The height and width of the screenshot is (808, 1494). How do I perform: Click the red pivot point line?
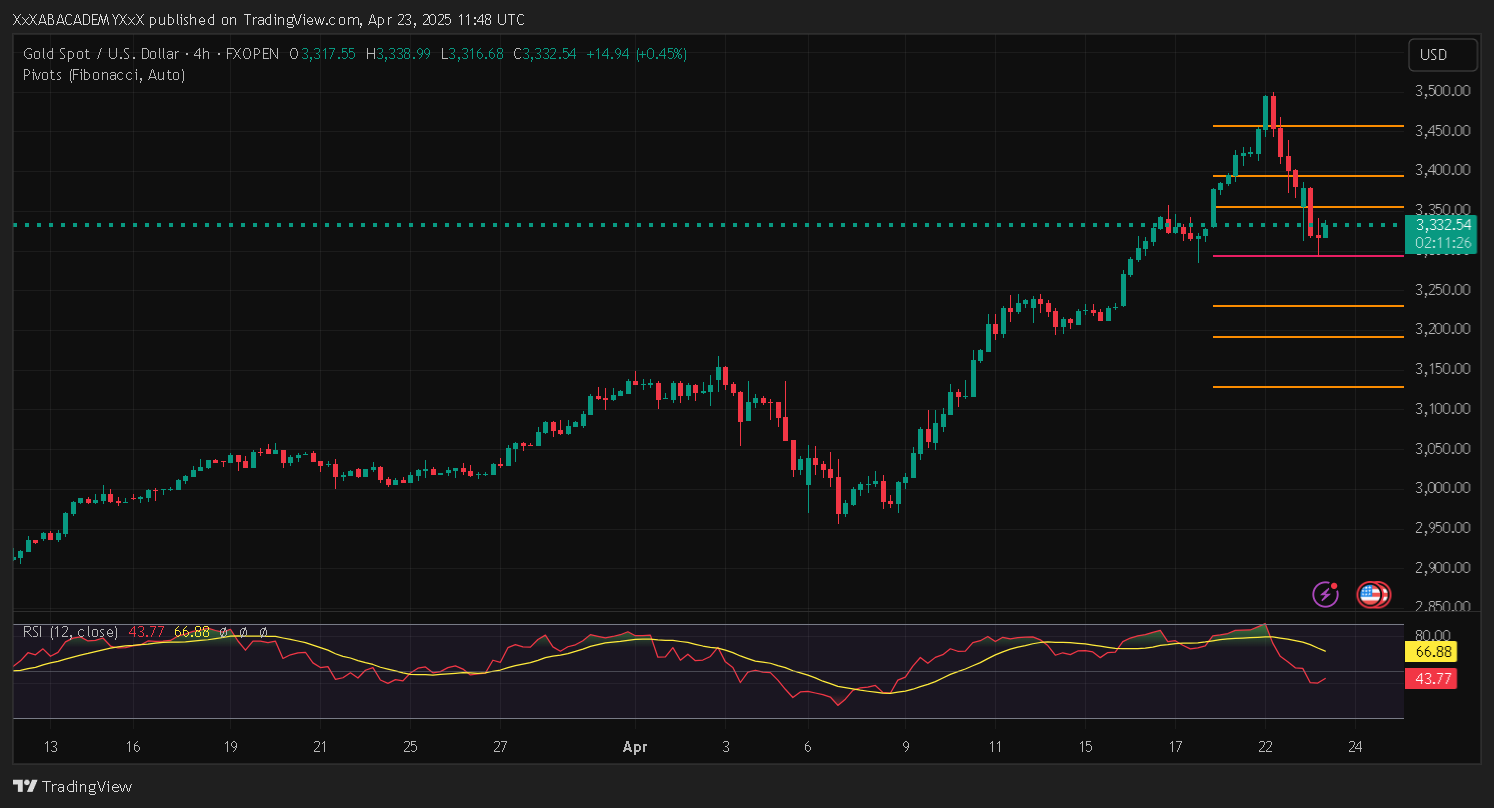point(1300,256)
